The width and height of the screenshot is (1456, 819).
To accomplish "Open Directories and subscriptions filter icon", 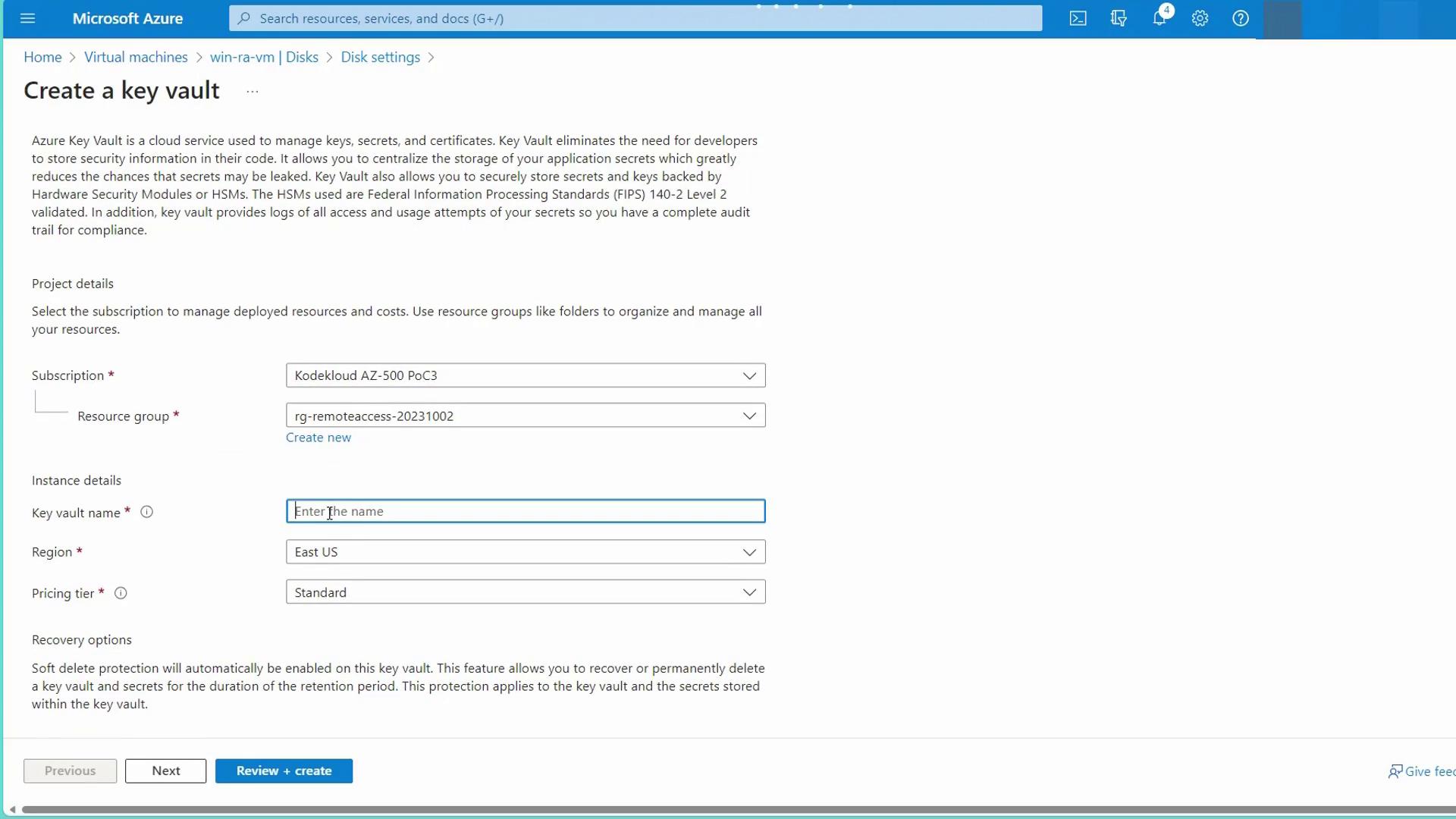I will tap(1119, 18).
